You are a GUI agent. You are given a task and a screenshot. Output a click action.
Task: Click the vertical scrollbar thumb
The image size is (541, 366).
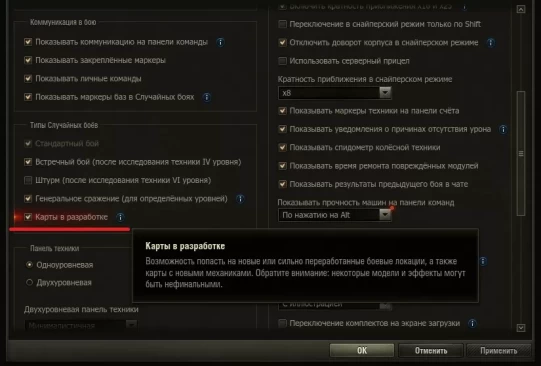[521, 154]
